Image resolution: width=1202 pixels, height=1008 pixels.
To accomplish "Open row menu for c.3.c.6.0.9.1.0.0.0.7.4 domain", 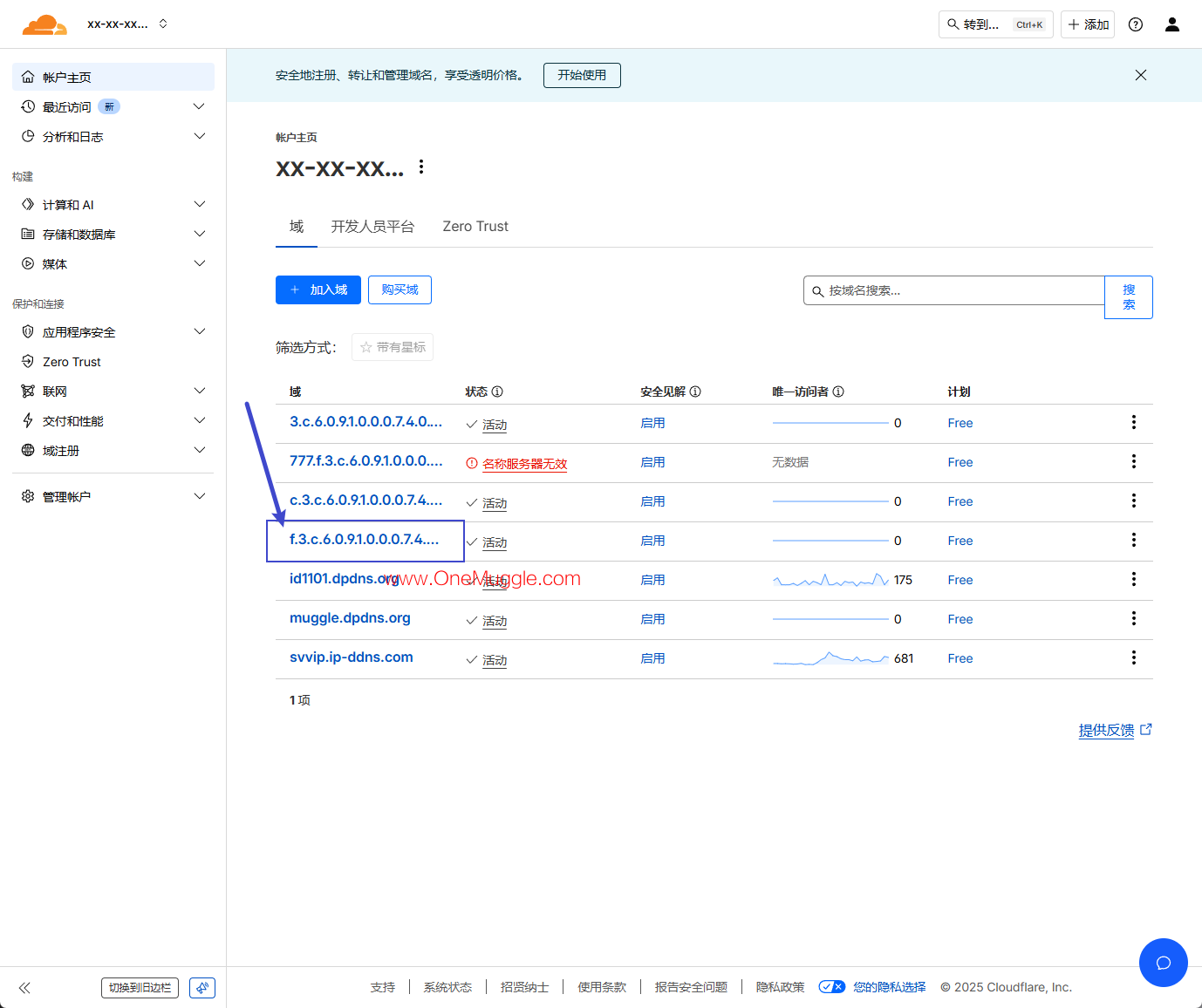I will pos(1134,501).
